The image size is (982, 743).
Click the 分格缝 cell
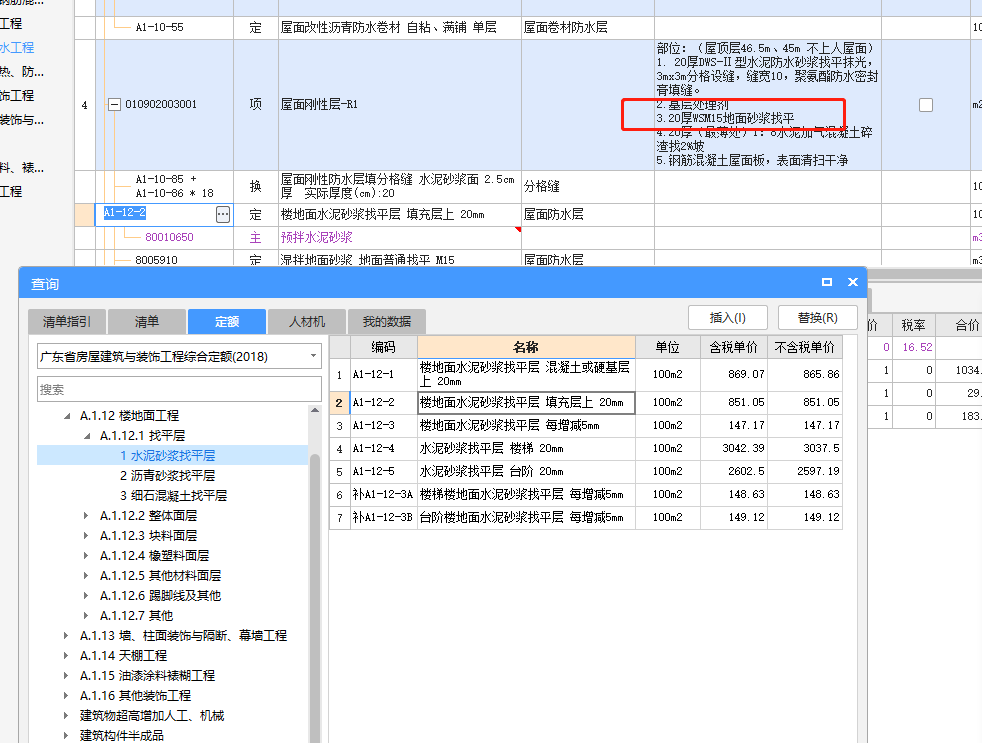tap(587, 187)
